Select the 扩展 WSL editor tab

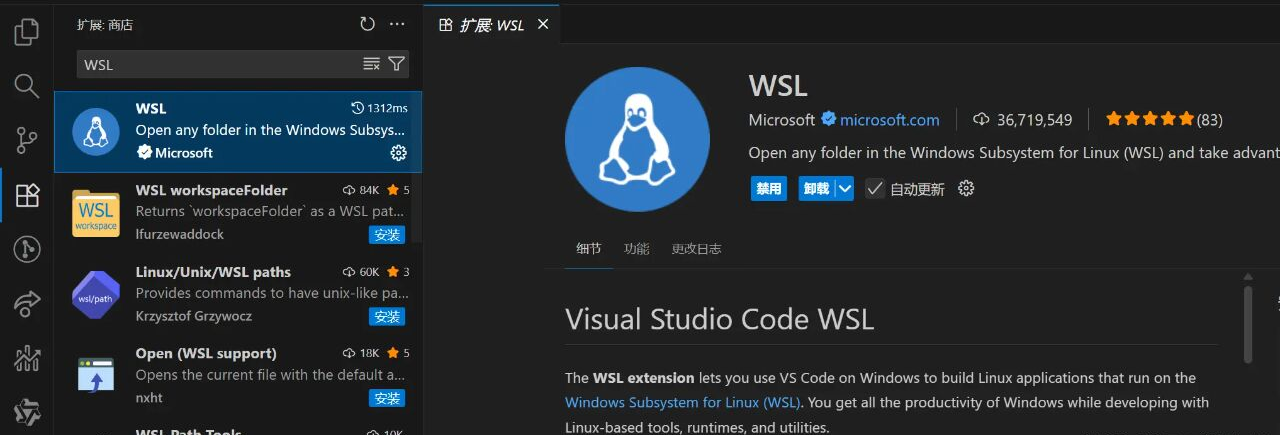[x=491, y=24]
